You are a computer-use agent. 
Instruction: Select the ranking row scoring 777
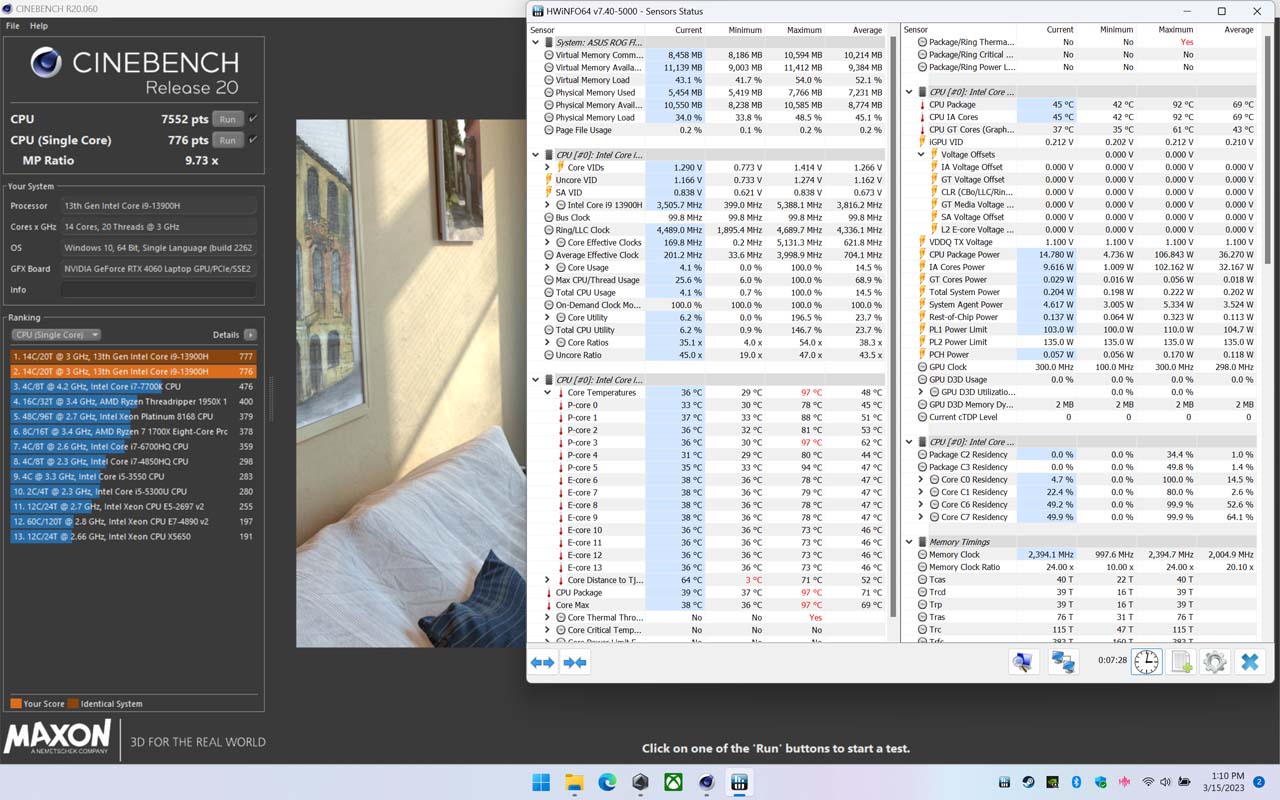click(x=133, y=357)
